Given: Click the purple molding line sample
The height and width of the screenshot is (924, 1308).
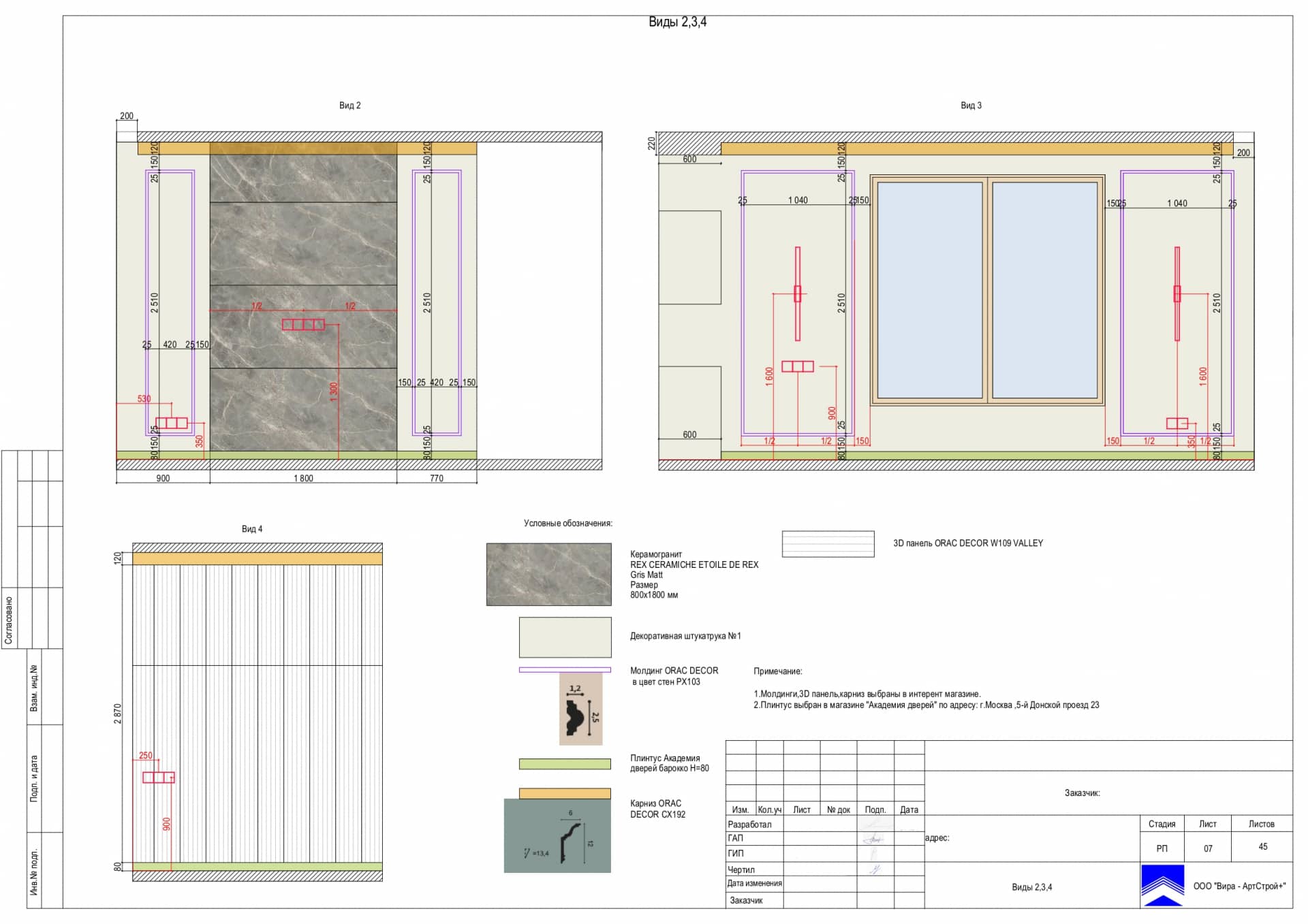Looking at the screenshot, I should point(565,670).
